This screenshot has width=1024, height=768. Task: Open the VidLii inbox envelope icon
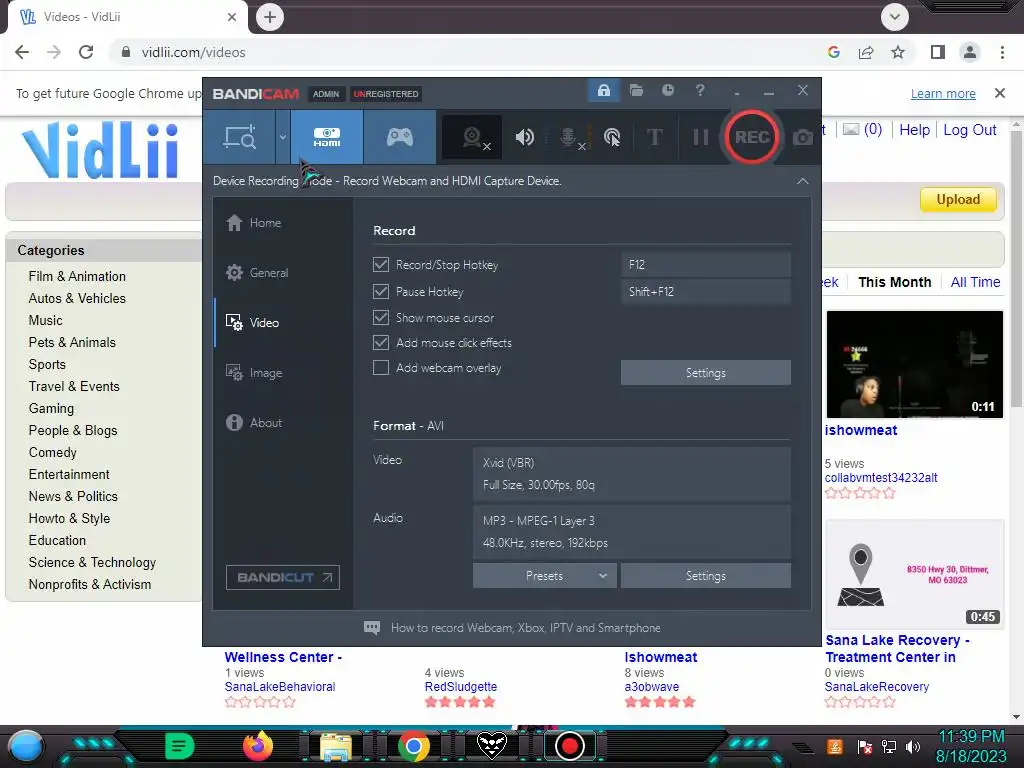click(x=851, y=129)
